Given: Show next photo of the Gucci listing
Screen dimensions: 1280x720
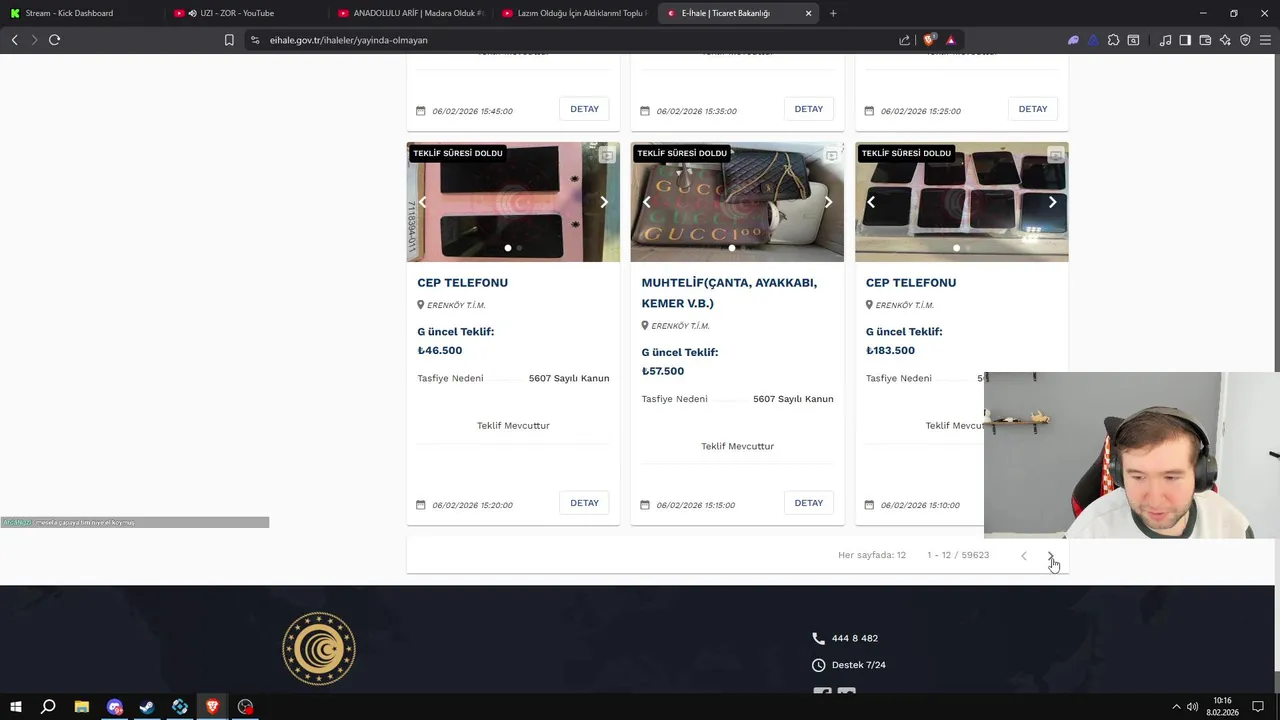Looking at the screenshot, I should coord(828,202).
